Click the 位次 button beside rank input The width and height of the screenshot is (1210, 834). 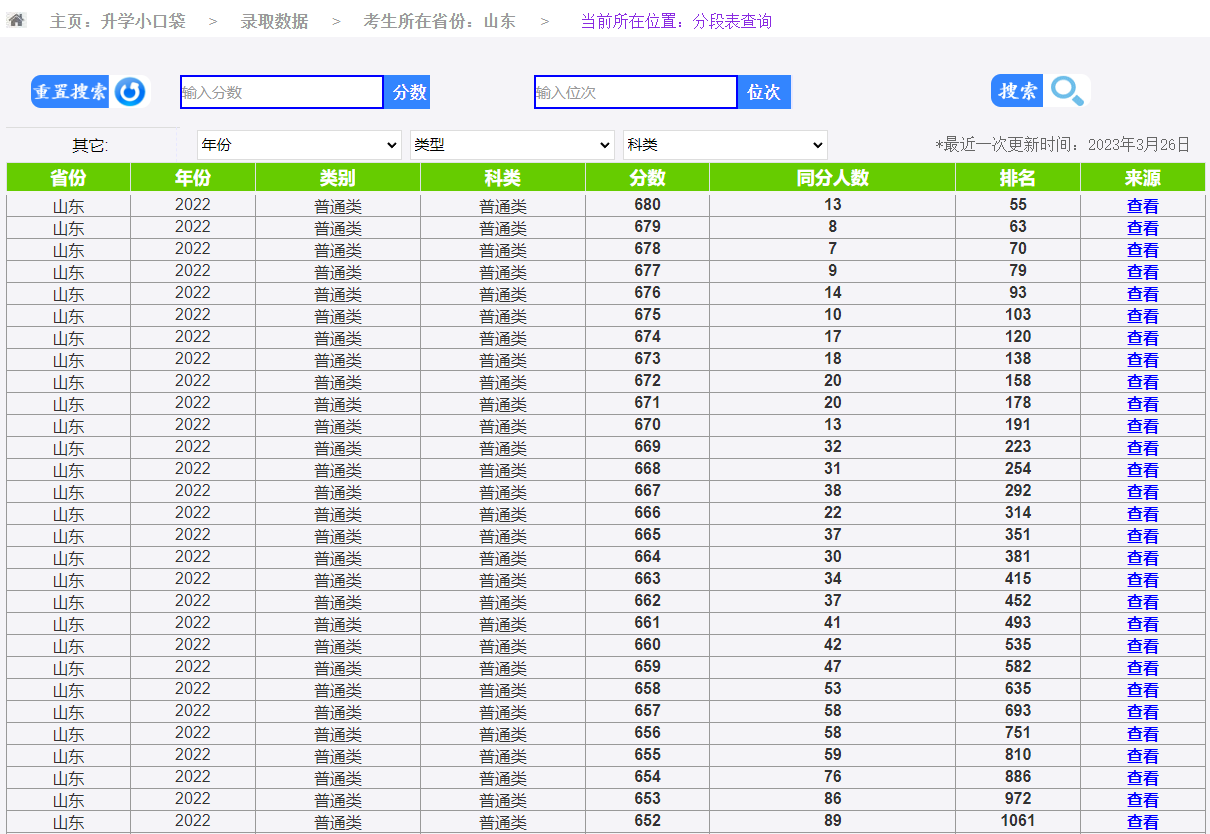click(764, 92)
